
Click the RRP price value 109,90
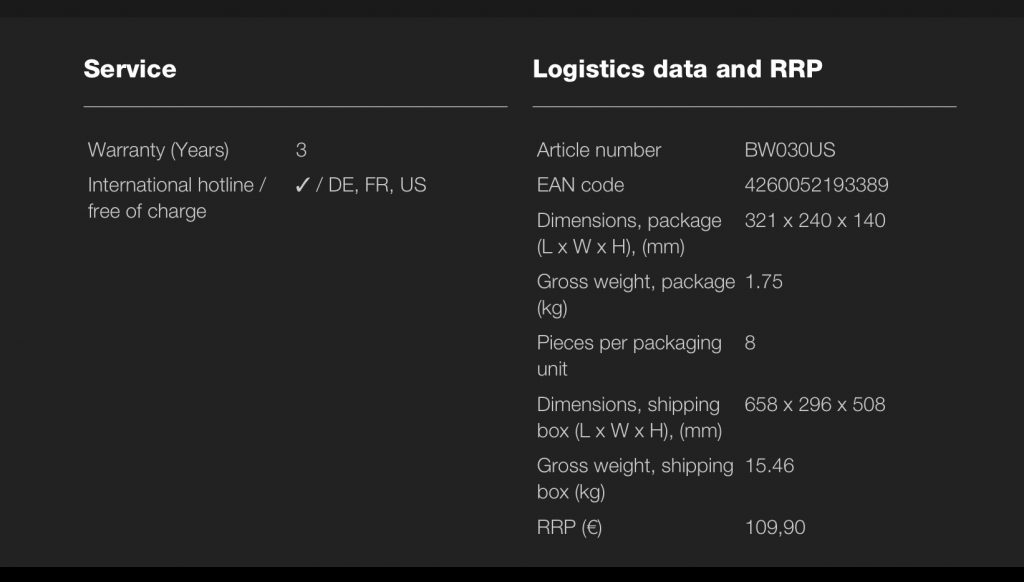pyautogui.click(x=775, y=527)
